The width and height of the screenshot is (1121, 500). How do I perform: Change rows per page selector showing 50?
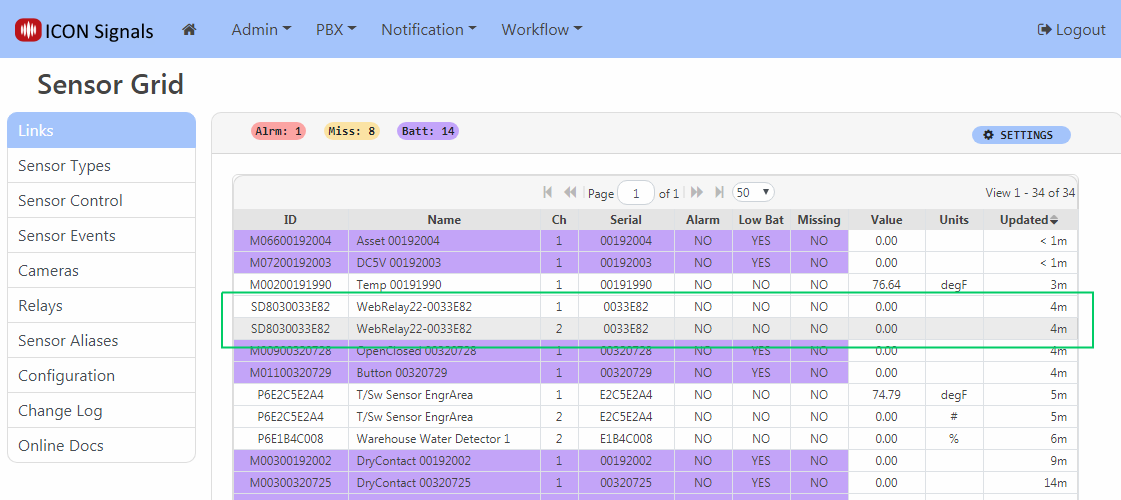(x=753, y=192)
